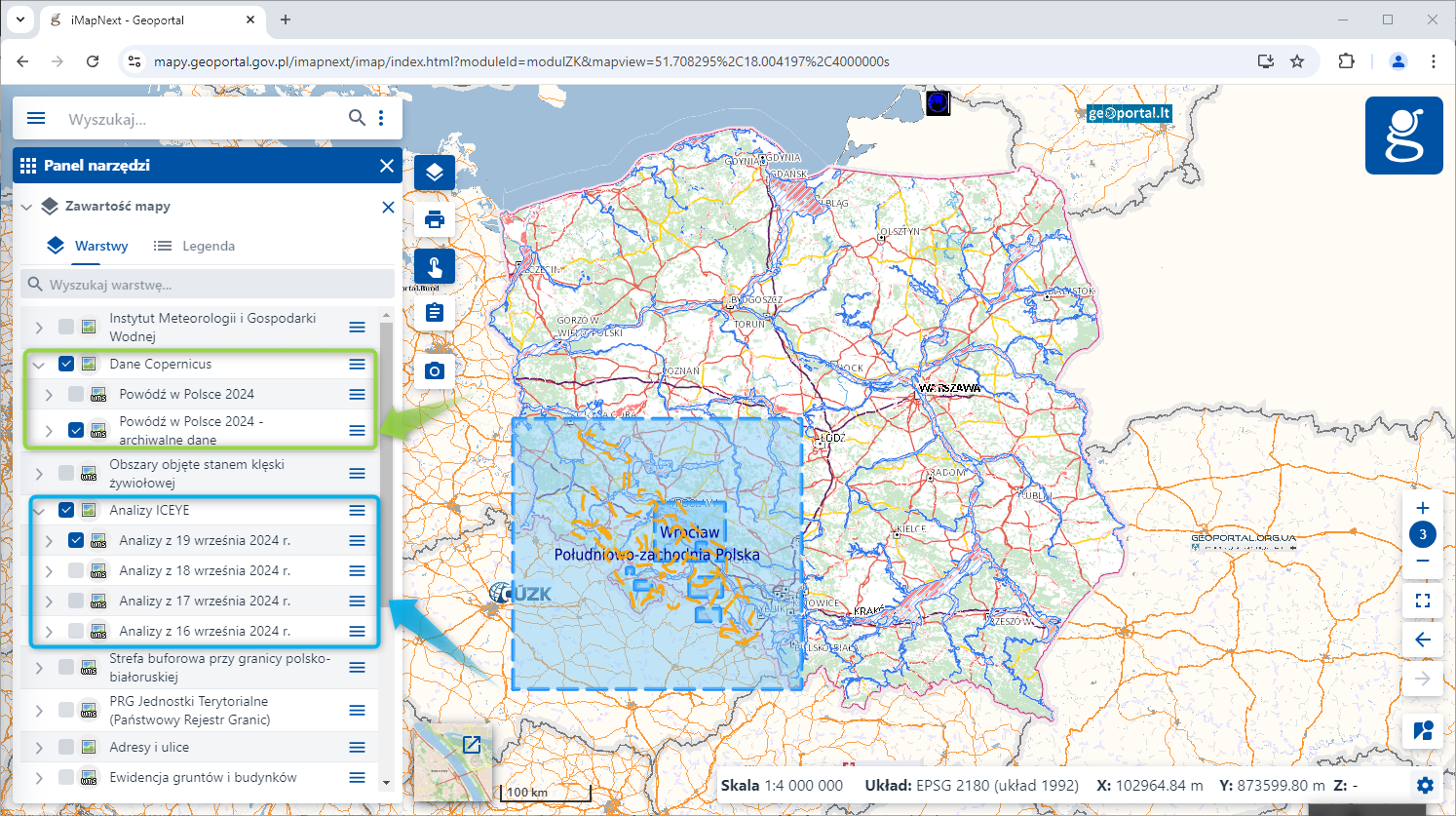Collapse the Dane Copernicus group

tap(39, 365)
